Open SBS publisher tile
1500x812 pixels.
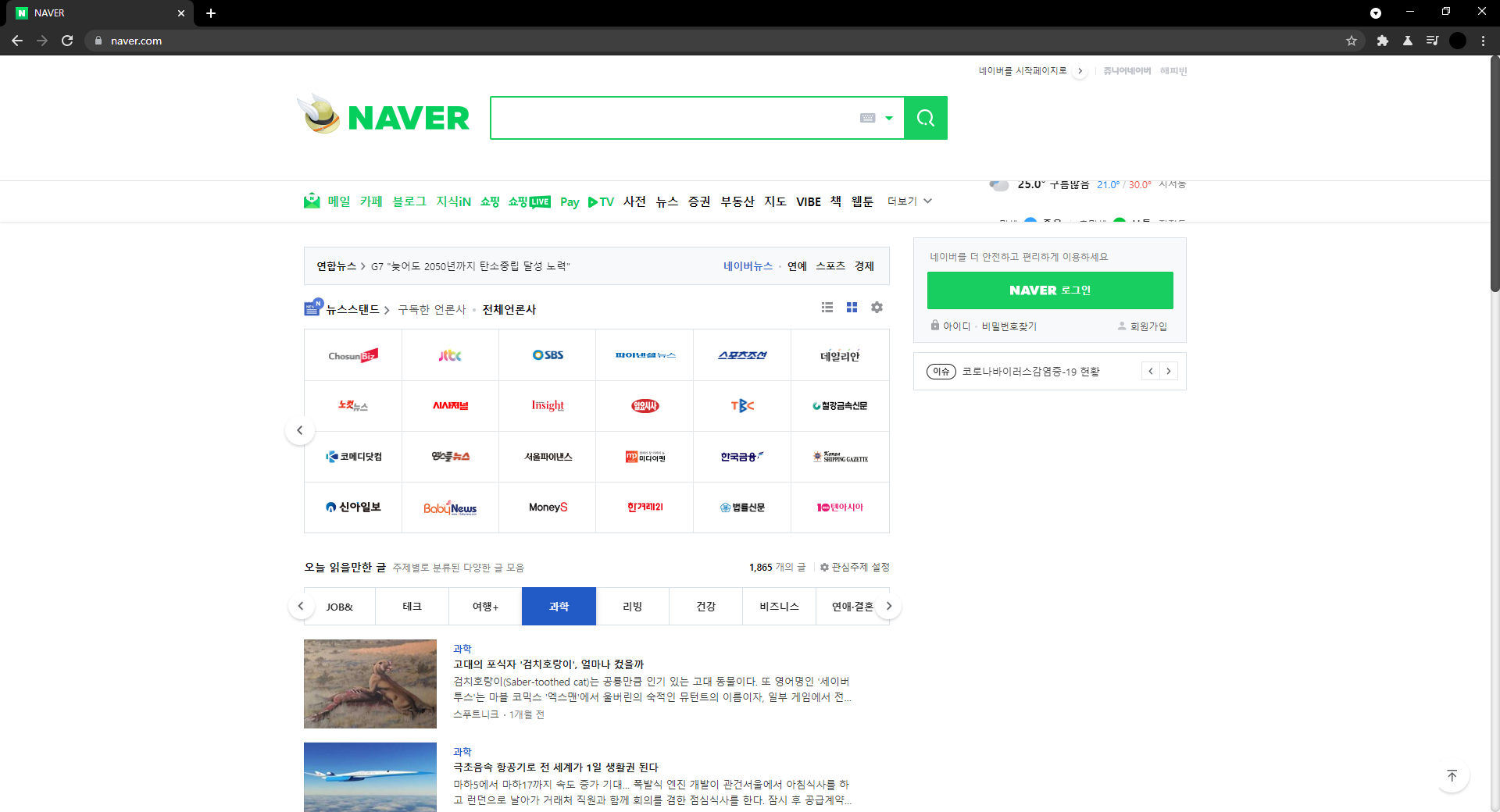pyautogui.click(x=548, y=355)
